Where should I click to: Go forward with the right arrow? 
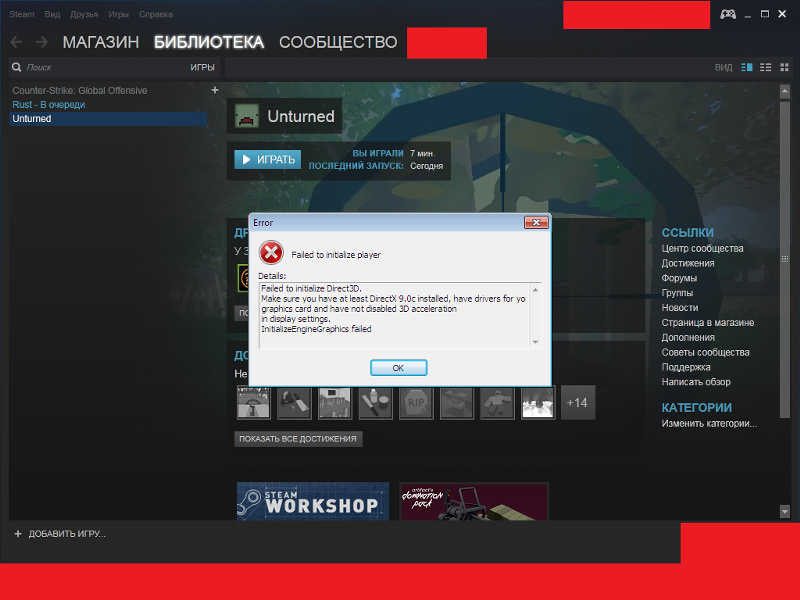[x=42, y=42]
